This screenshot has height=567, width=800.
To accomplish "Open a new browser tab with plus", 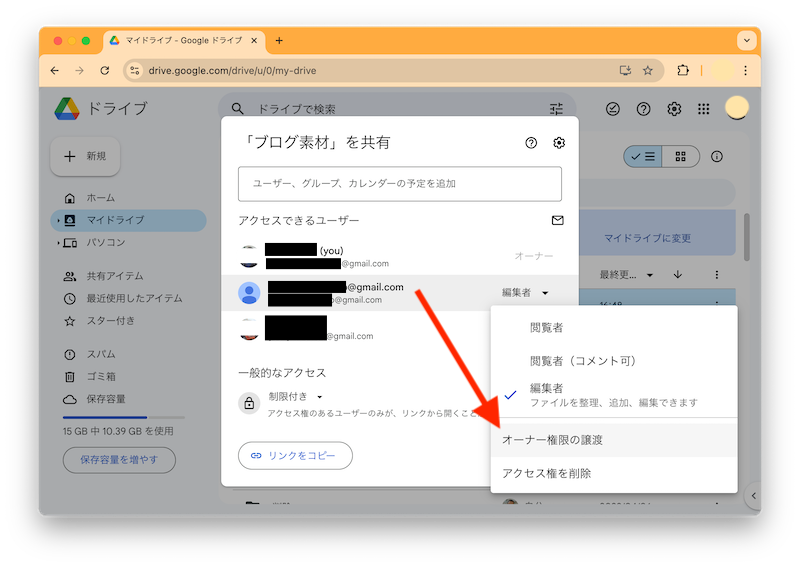I will click(x=279, y=40).
